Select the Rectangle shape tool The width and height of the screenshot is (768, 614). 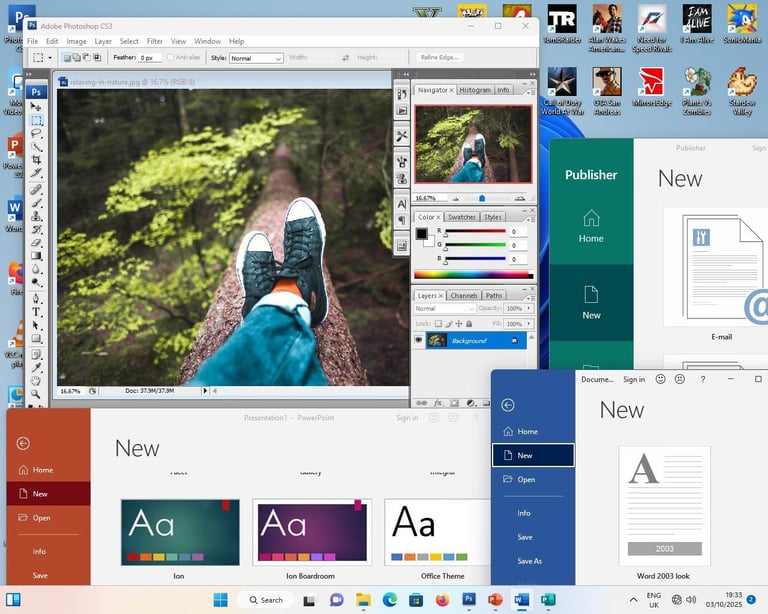pos(36,338)
